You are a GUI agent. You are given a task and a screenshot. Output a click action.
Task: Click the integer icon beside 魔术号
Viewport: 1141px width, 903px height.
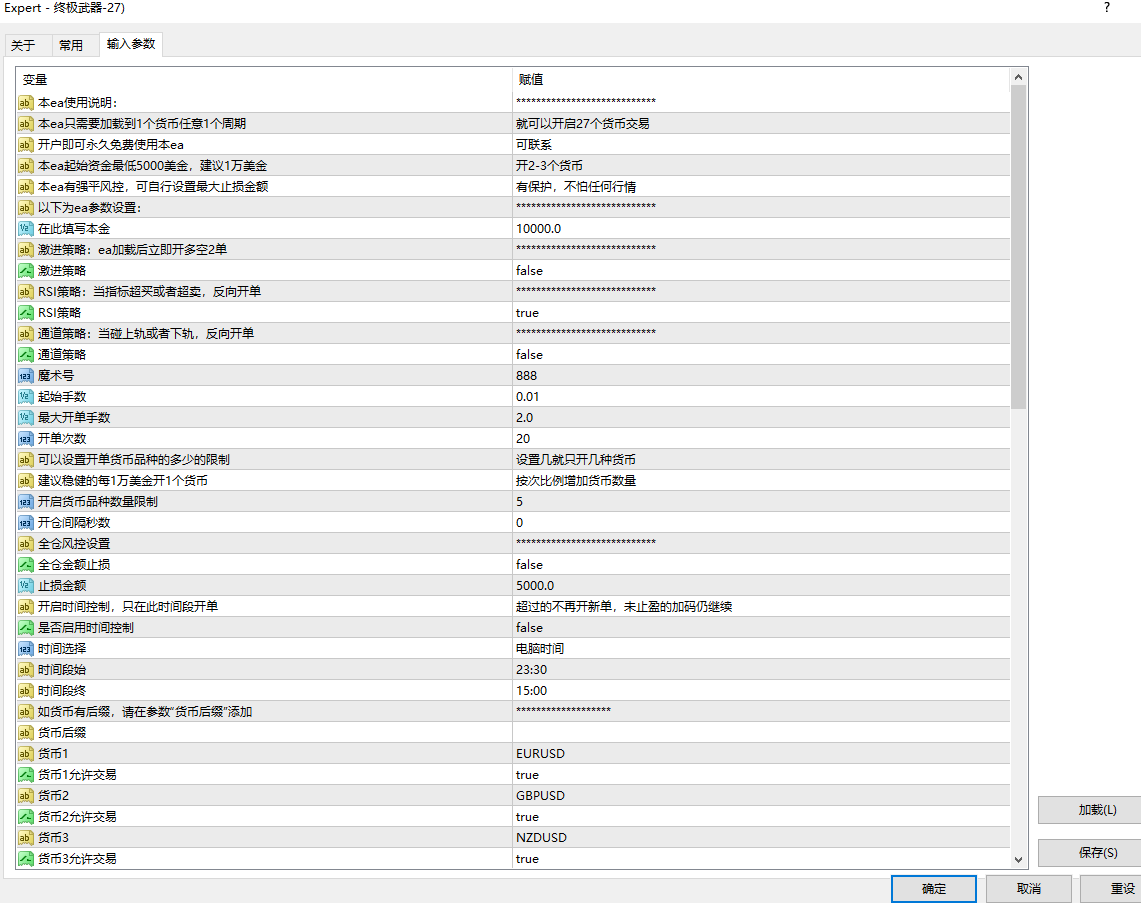25,375
